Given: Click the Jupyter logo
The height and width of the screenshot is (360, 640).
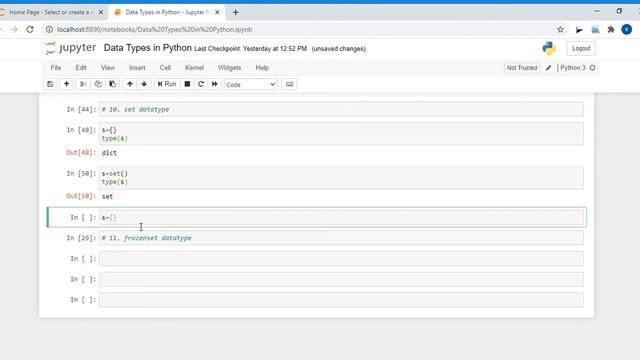Looking at the screenshot, I should 71,48.
